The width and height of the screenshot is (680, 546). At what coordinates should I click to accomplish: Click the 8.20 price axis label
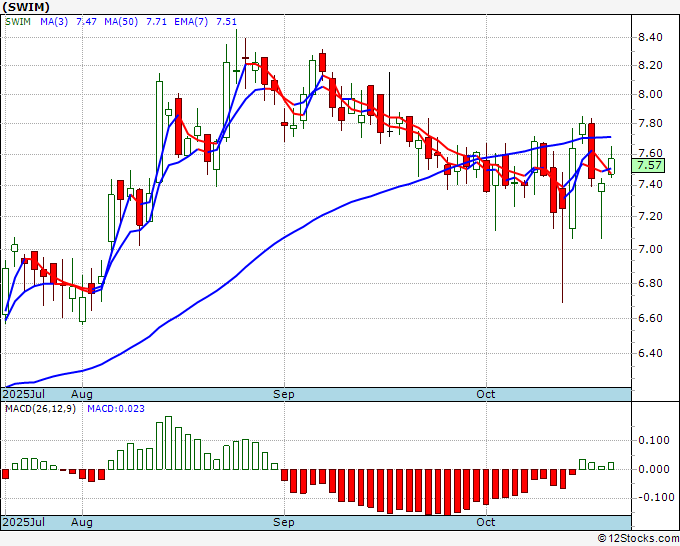(x=650, y=65)
